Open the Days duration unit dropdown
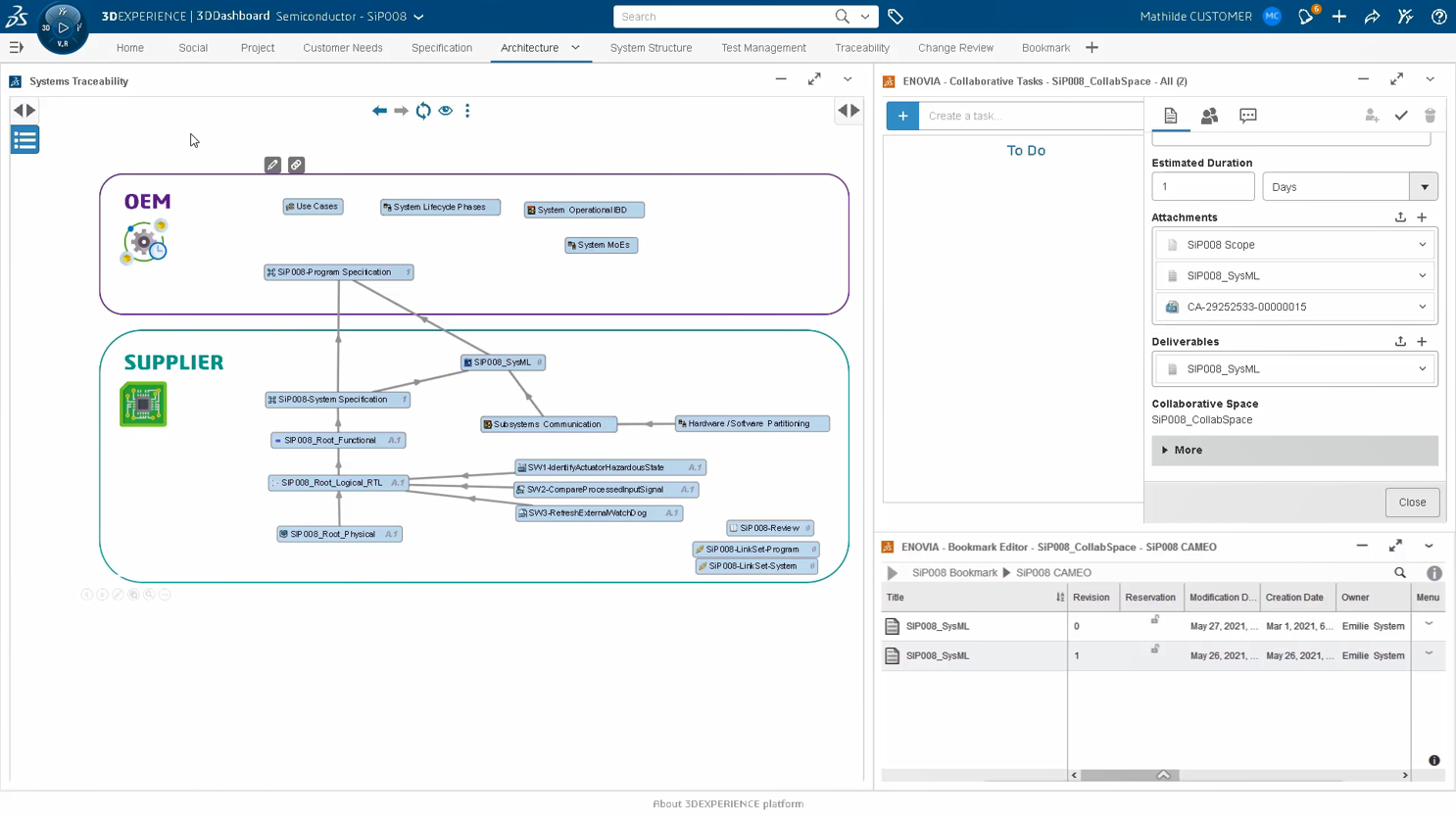 [1424, 187]
